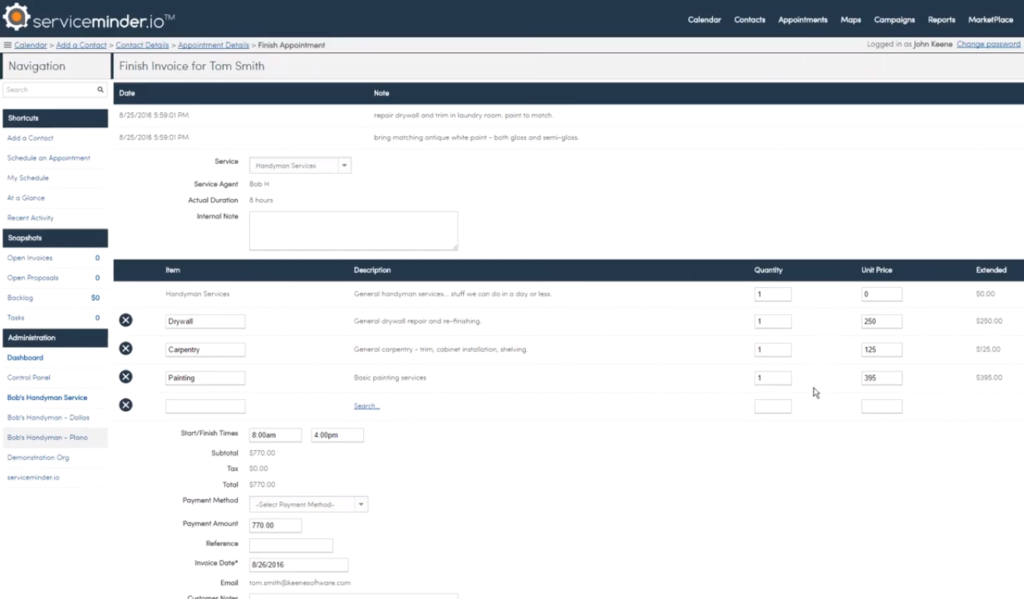Image resolution: width=1024 pixels, height=599 pixels.
Task: Open the Reports menu
Action: tap(941, 20)
